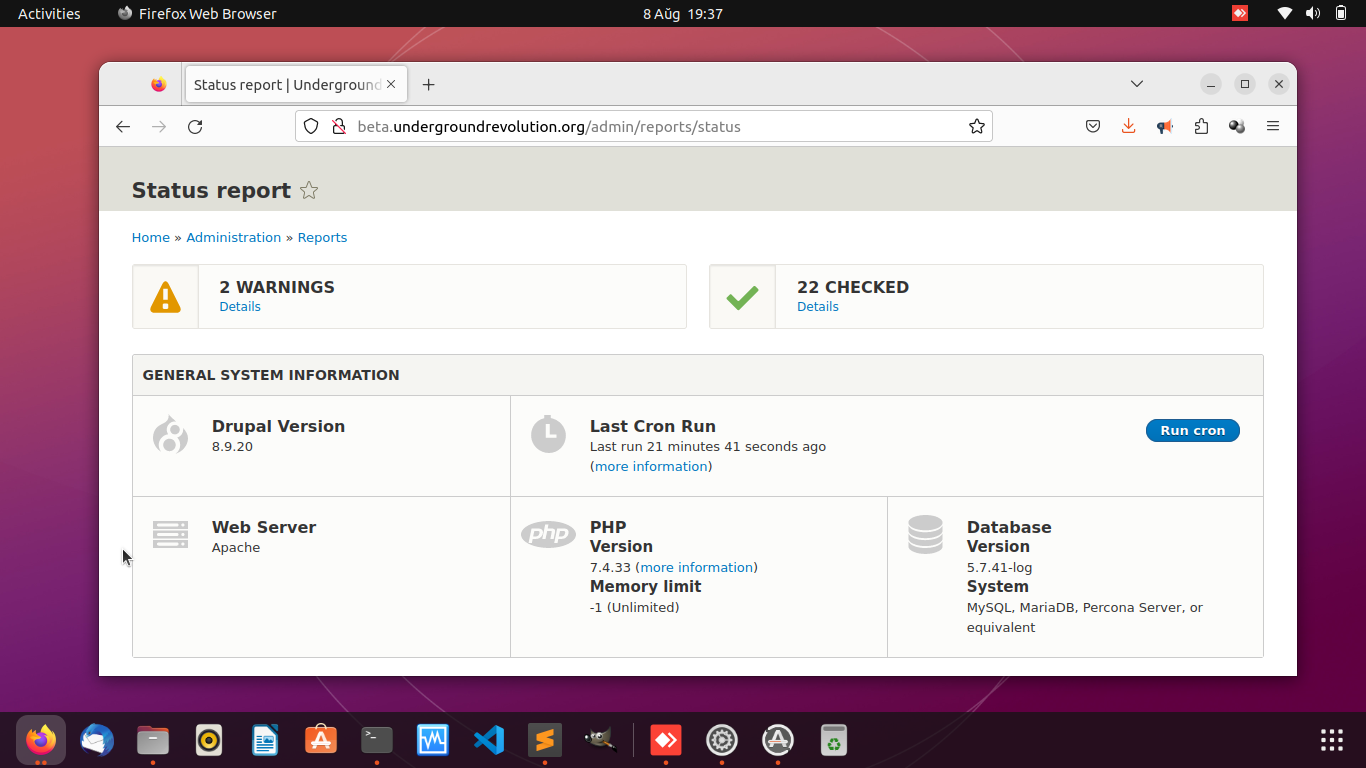Launch GIMP from the dock
Image resolution: width=1366 pixels, height=768 pixels.
pyautogui.click(x=601, y=740)
